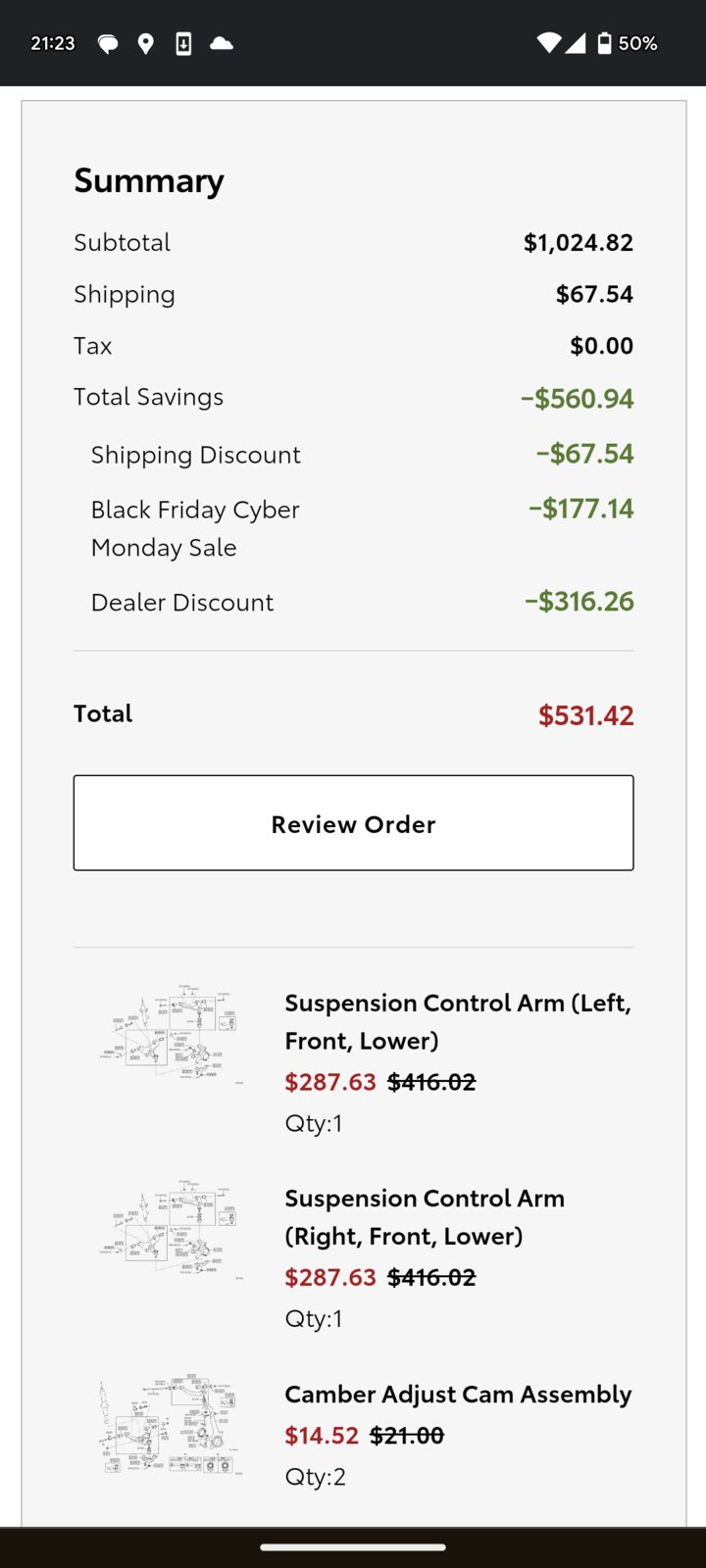Open the Camber Adjust Cam Assembly product link
Image resolution: width=706 pixels, height=1568 pixels.
click(458, 1394)
